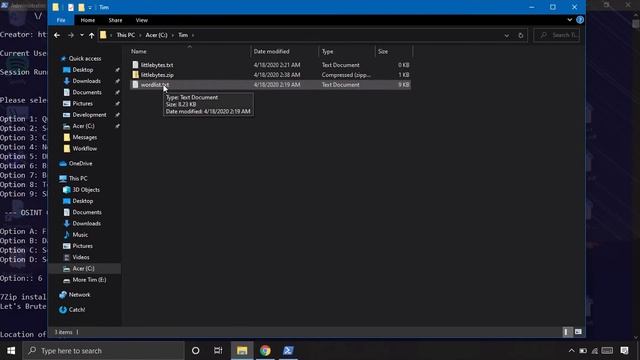Sort files by Date modified column

pyautogui.click(x=271, y=51)
